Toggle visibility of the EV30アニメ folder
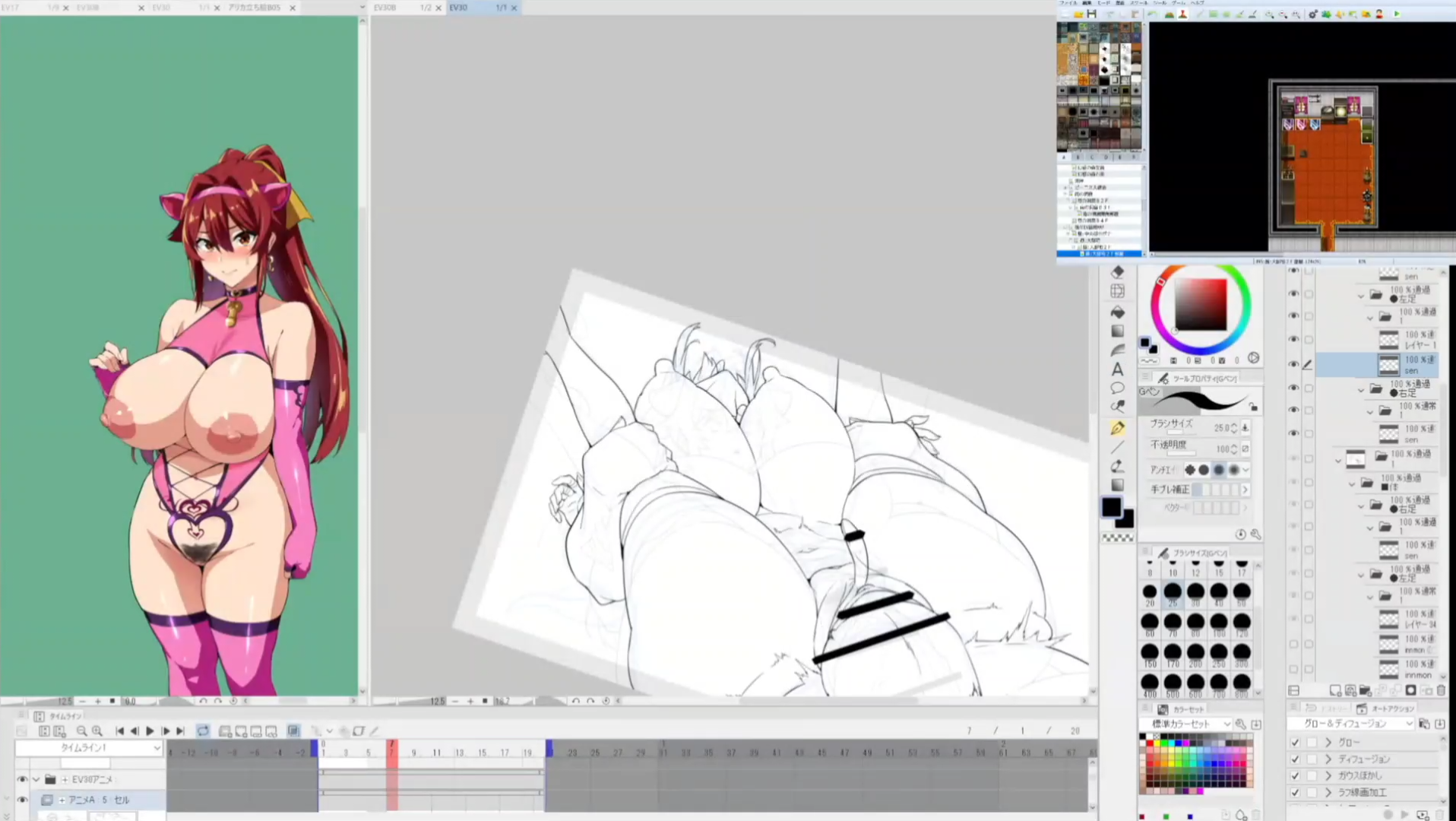 pos(22,779)
